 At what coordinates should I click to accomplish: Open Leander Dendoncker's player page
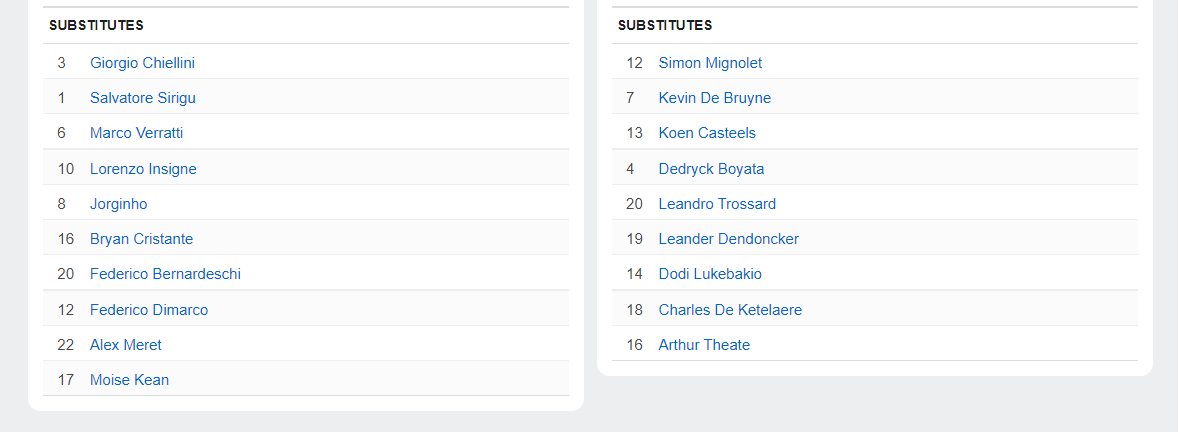click(x=728, y=239)
